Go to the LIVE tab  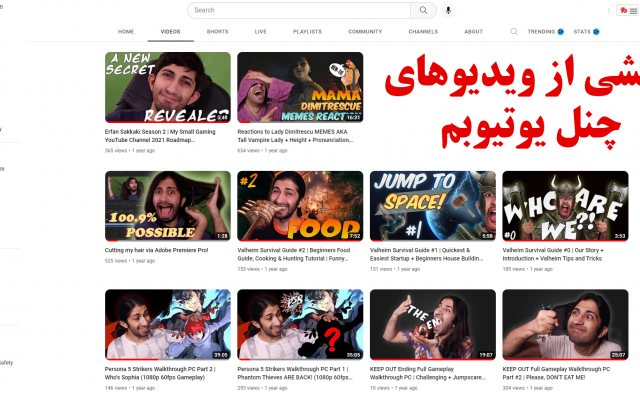click(260, 32)
